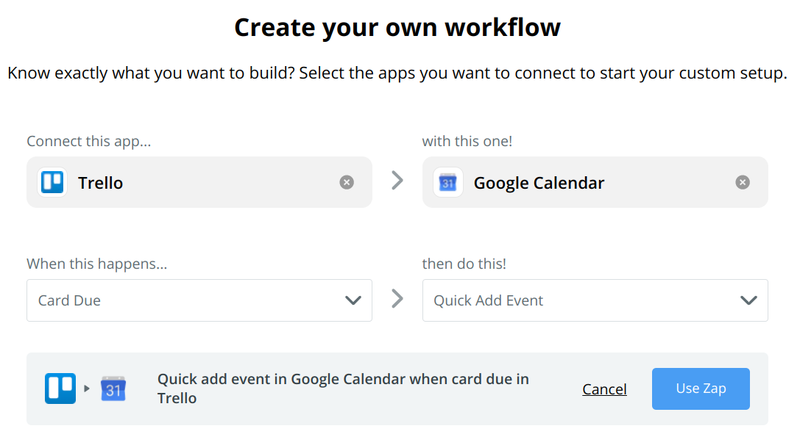800x448 pixels.
Task: Expand the Card Due chevron arrow
Action: (353, 301)
